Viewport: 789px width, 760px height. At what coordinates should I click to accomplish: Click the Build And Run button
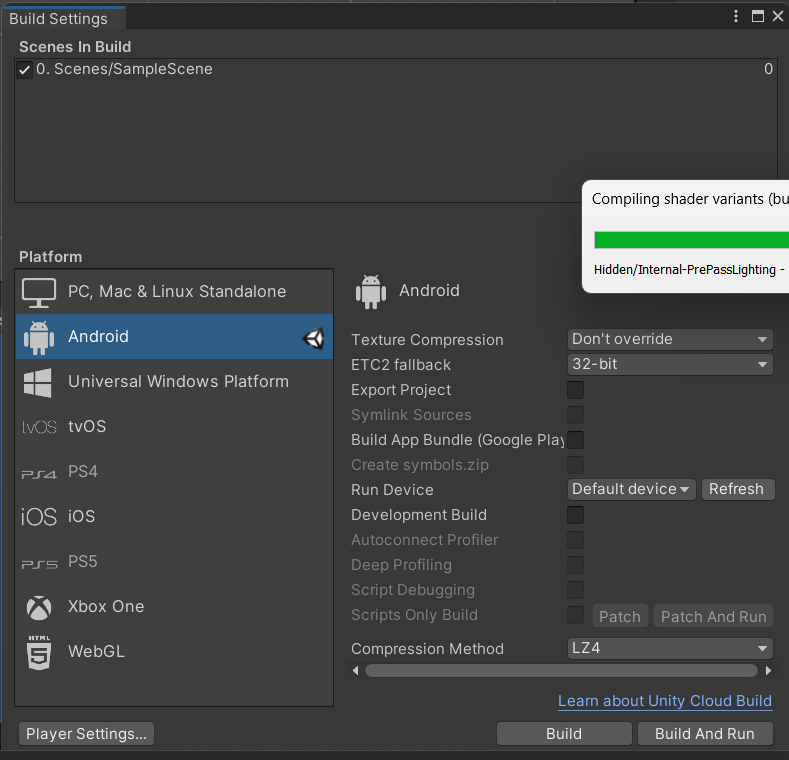(705, 734)
